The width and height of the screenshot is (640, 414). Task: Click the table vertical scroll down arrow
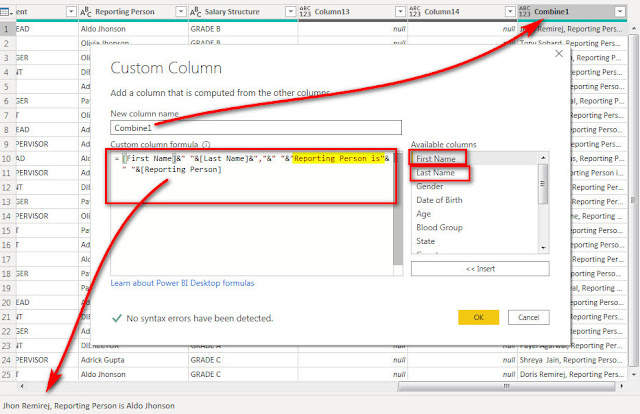[633, 374]
